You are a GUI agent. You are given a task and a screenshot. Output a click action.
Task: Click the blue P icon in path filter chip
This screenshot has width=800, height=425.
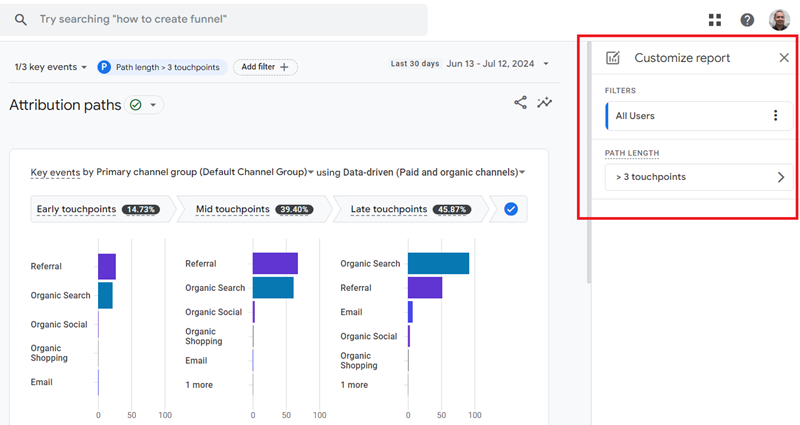coord(104,67)
